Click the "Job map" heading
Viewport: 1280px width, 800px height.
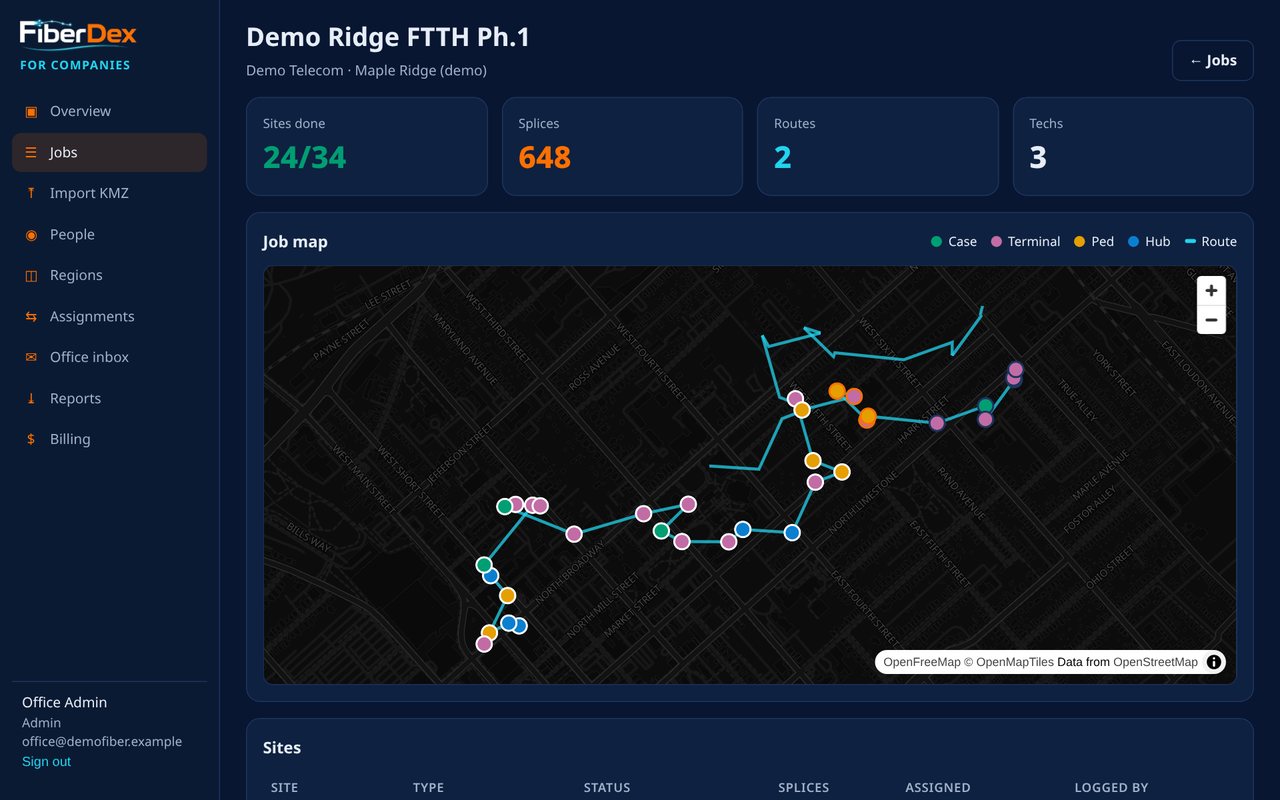(x=295, y=242)
